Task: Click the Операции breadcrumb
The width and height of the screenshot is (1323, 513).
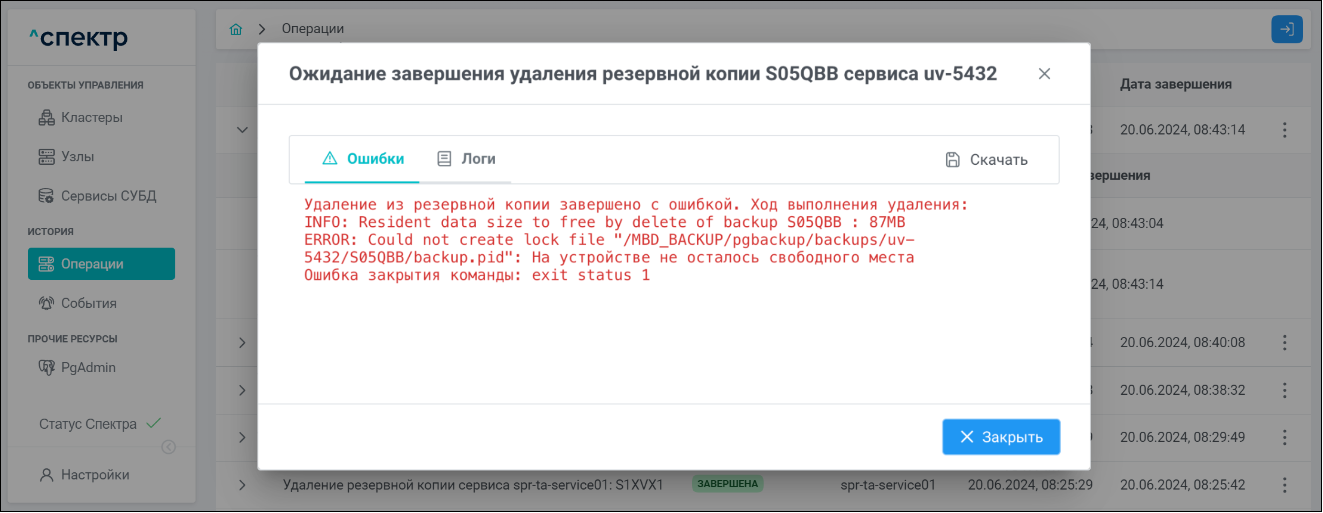Action: point(313,29)
